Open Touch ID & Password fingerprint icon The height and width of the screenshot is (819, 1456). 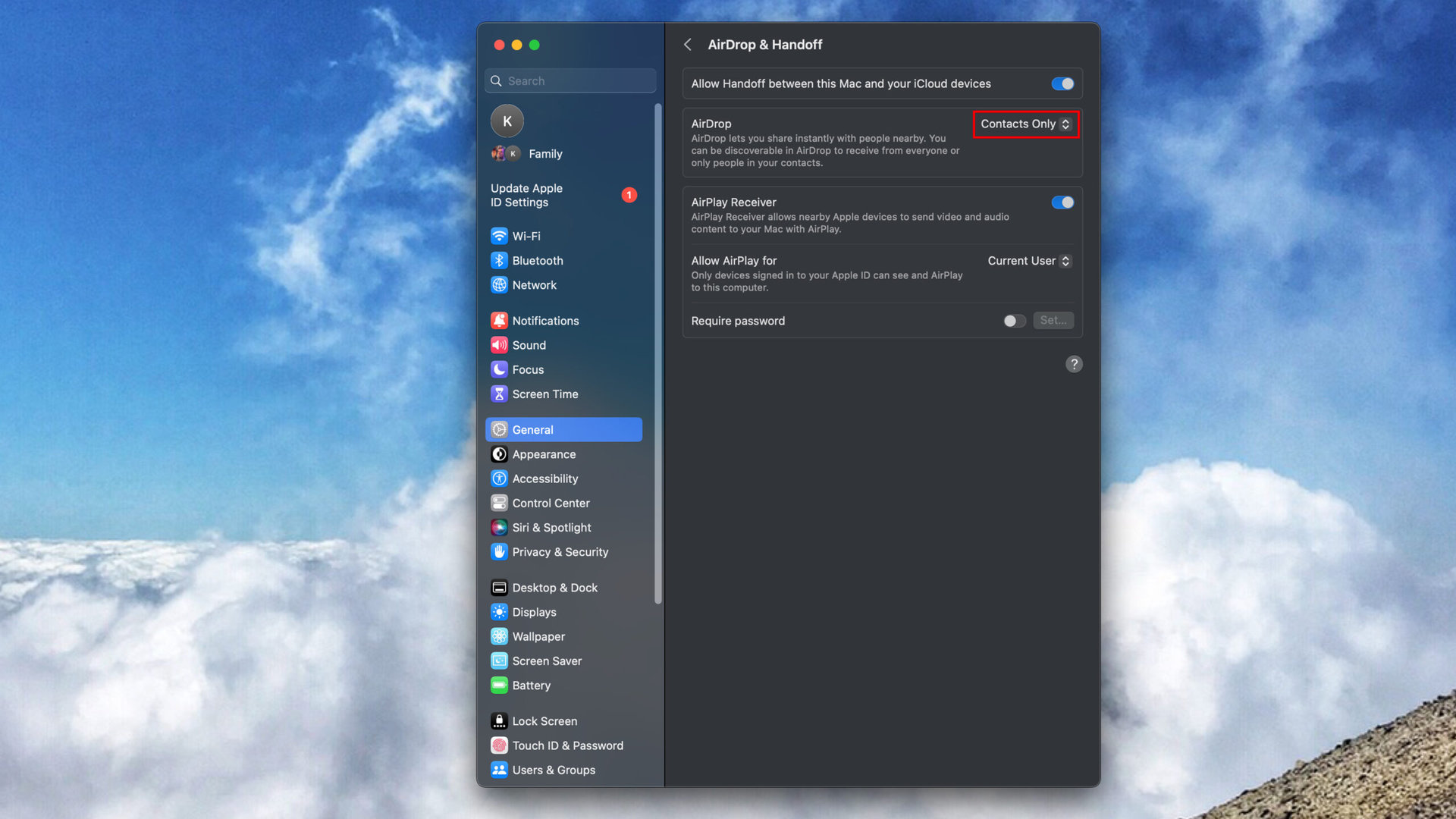(499, 745)
